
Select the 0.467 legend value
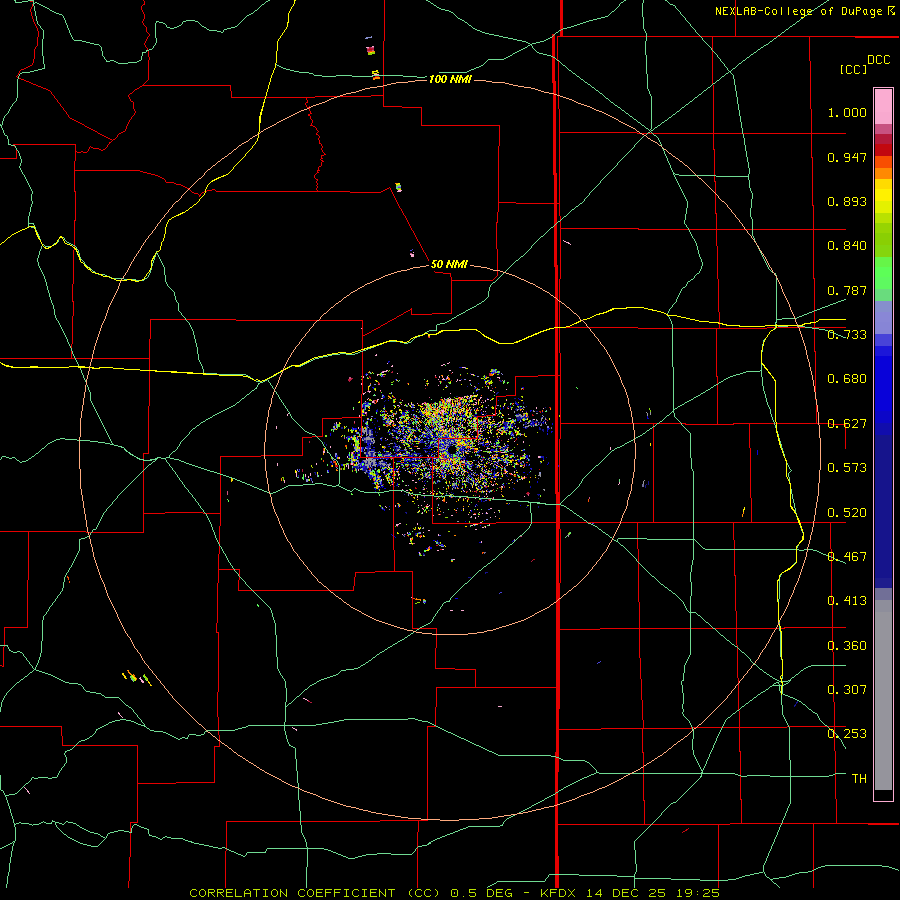(x=847, y=557)
